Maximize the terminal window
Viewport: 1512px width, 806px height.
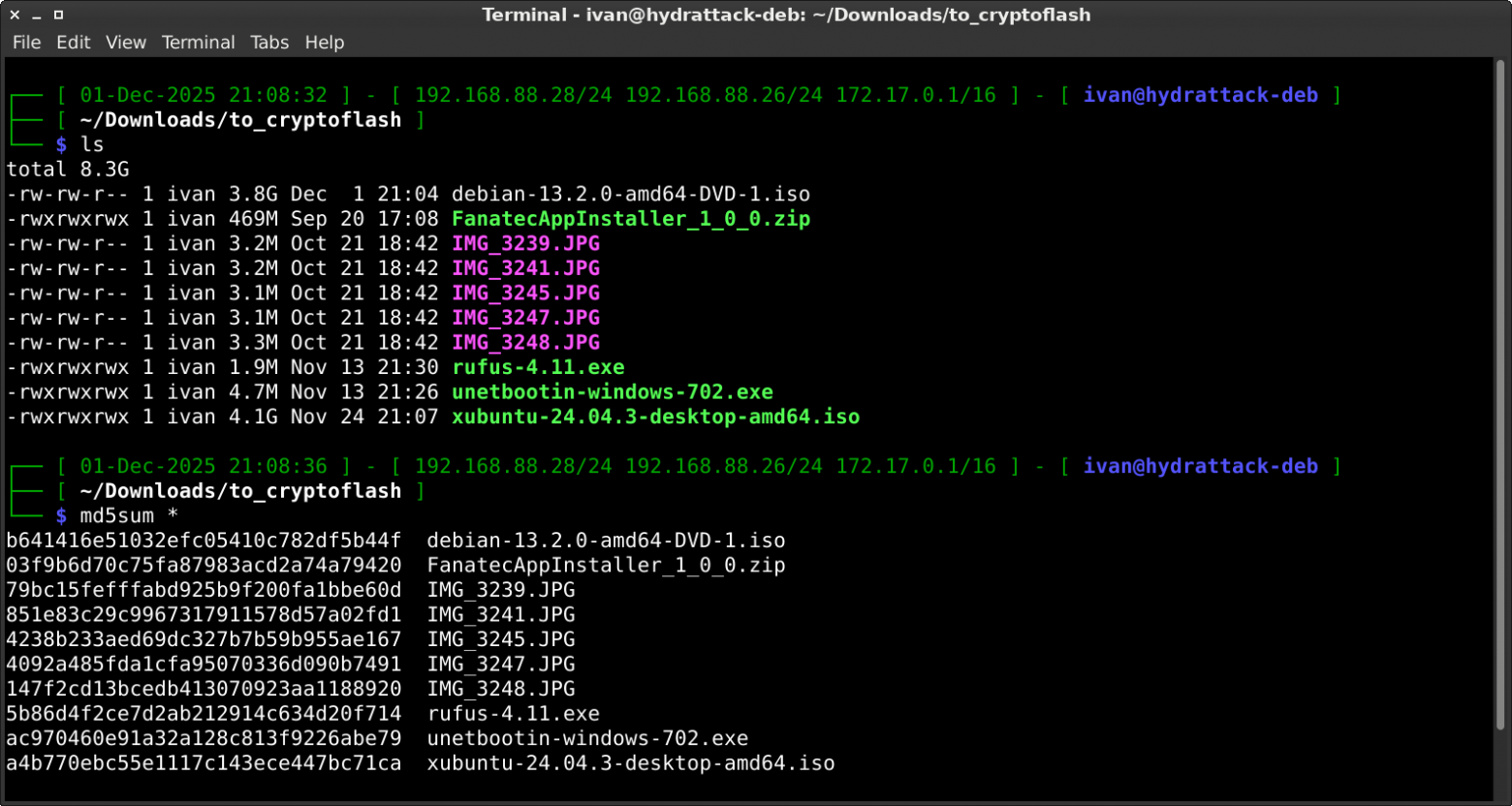pos(58,15)
